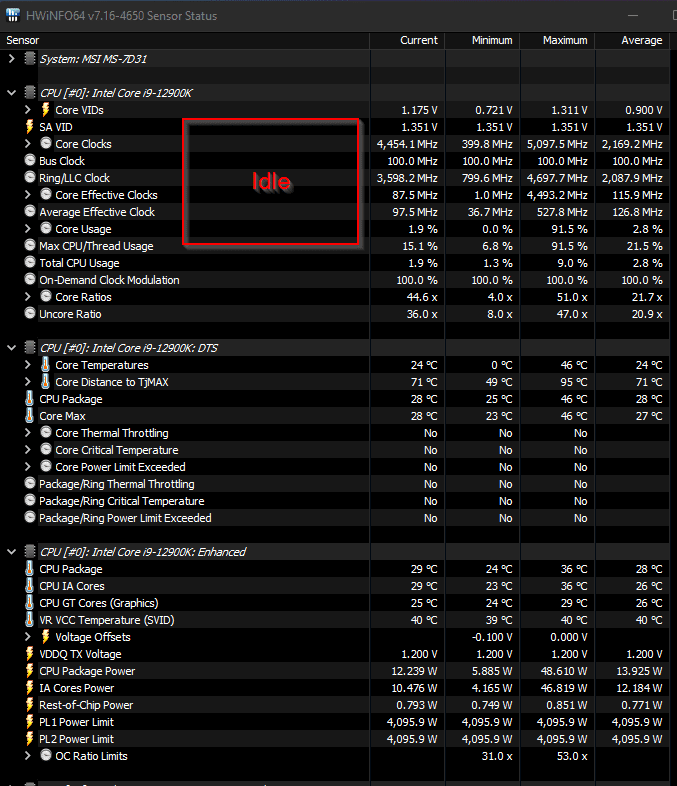Collapse the Intel Core i9-12900K: DTS section
The height and width of the screenshot is (786, 677).
(12, 347)
